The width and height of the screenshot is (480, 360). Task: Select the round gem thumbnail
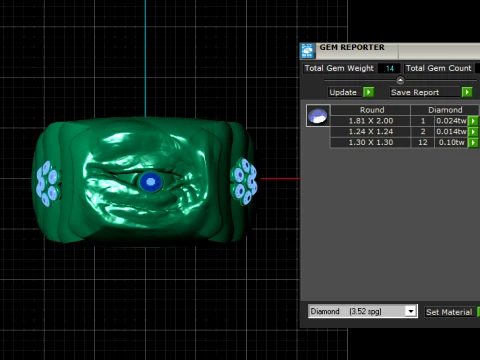tap(318, 116)
